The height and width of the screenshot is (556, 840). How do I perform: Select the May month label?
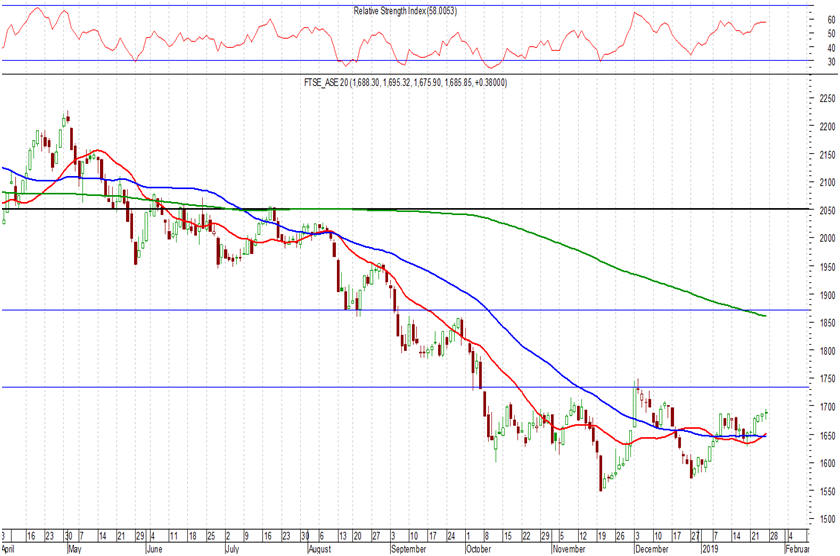point(74,549)
